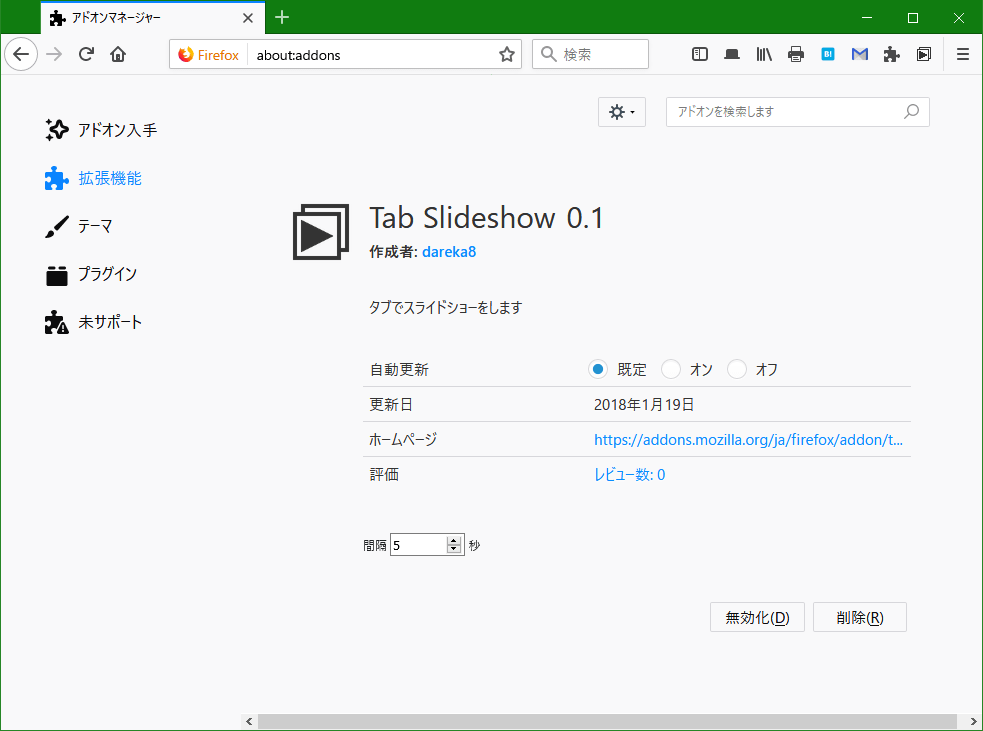
Task: Go back using the back arrow button
Action: pyautogui.click(x=21, y=55)
